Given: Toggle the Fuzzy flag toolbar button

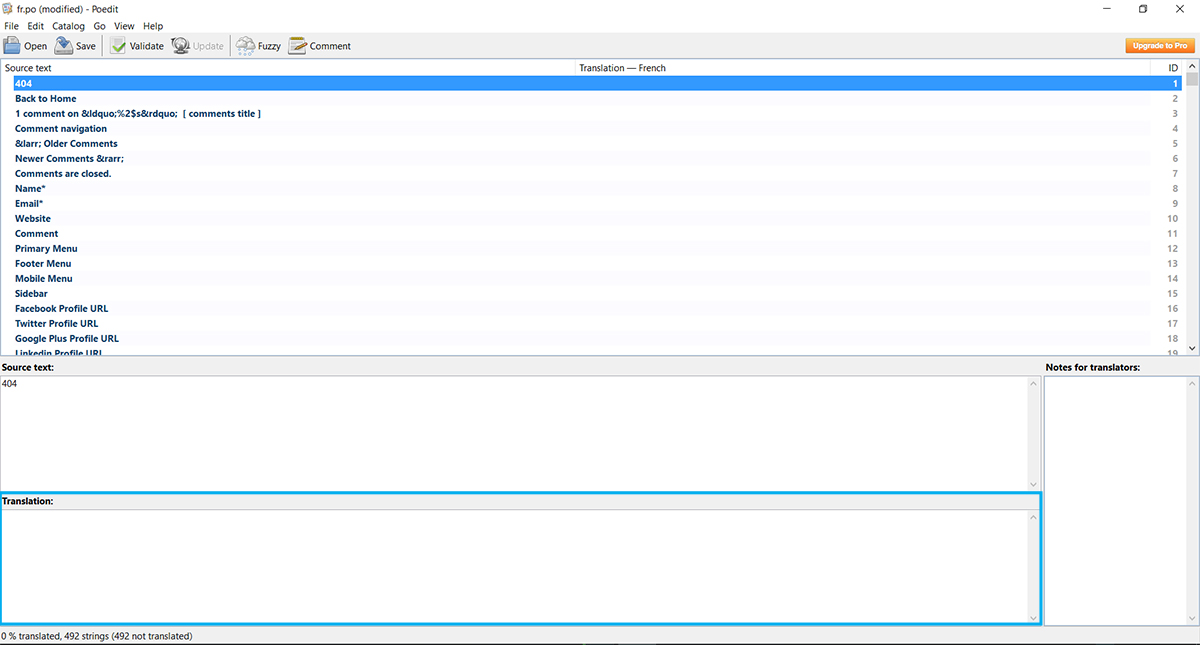Looking at the screenshot, I should click(258, 46).
